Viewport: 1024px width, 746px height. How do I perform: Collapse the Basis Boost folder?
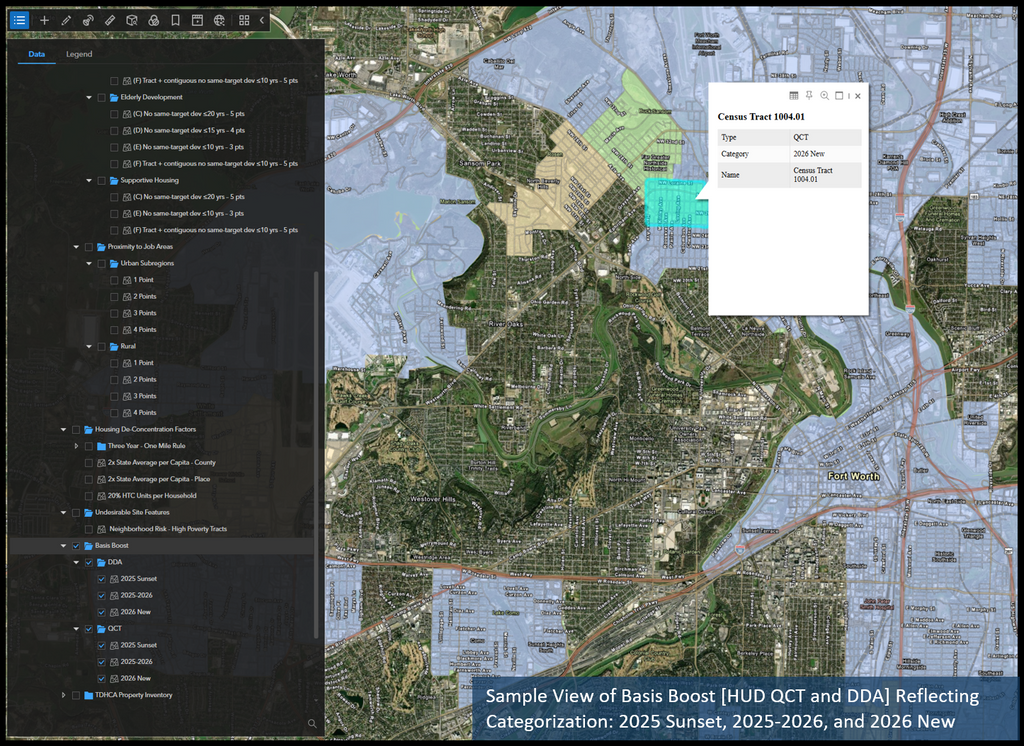(63, 545)
